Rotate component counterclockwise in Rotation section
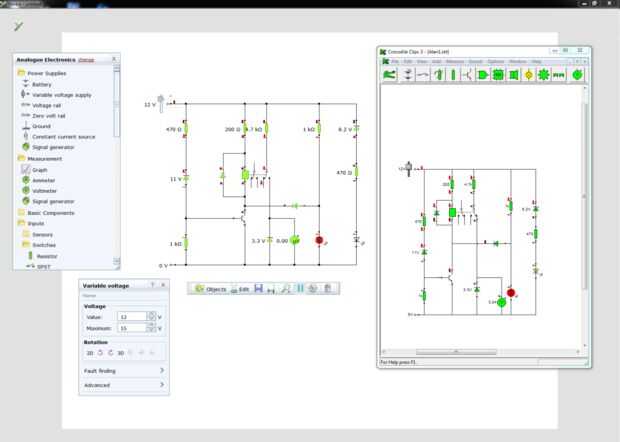Viewport: 620px width, 442px height. pos(100,353)
